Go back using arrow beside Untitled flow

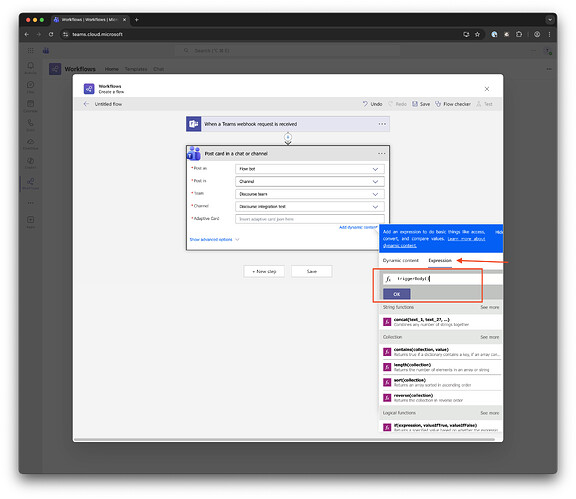(86, 104)
